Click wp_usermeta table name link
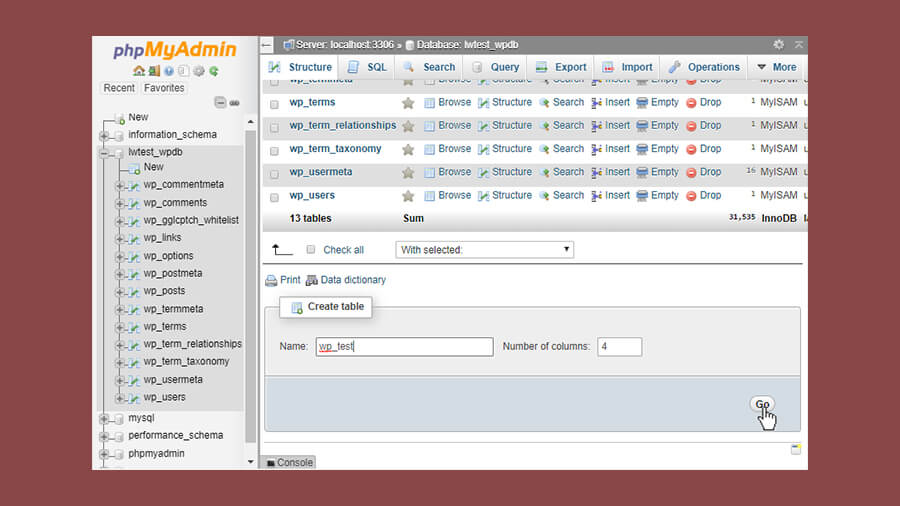Screen dimensions: 900x506 tap(321, 172)
